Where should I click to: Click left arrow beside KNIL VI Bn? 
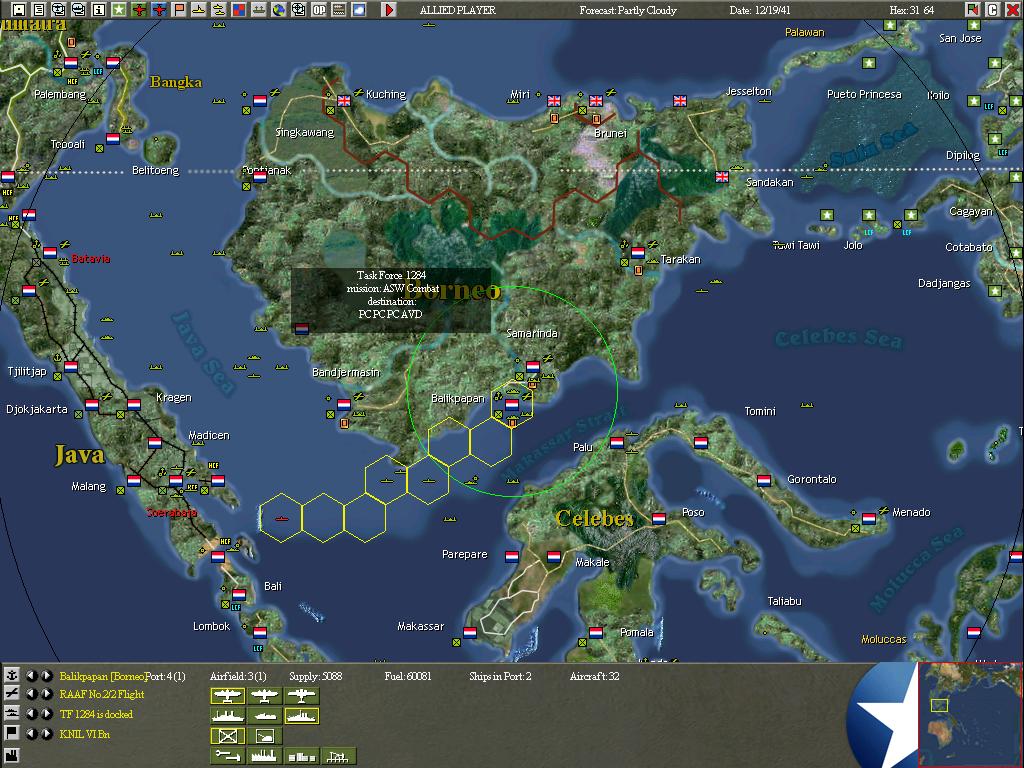point(31,734)
